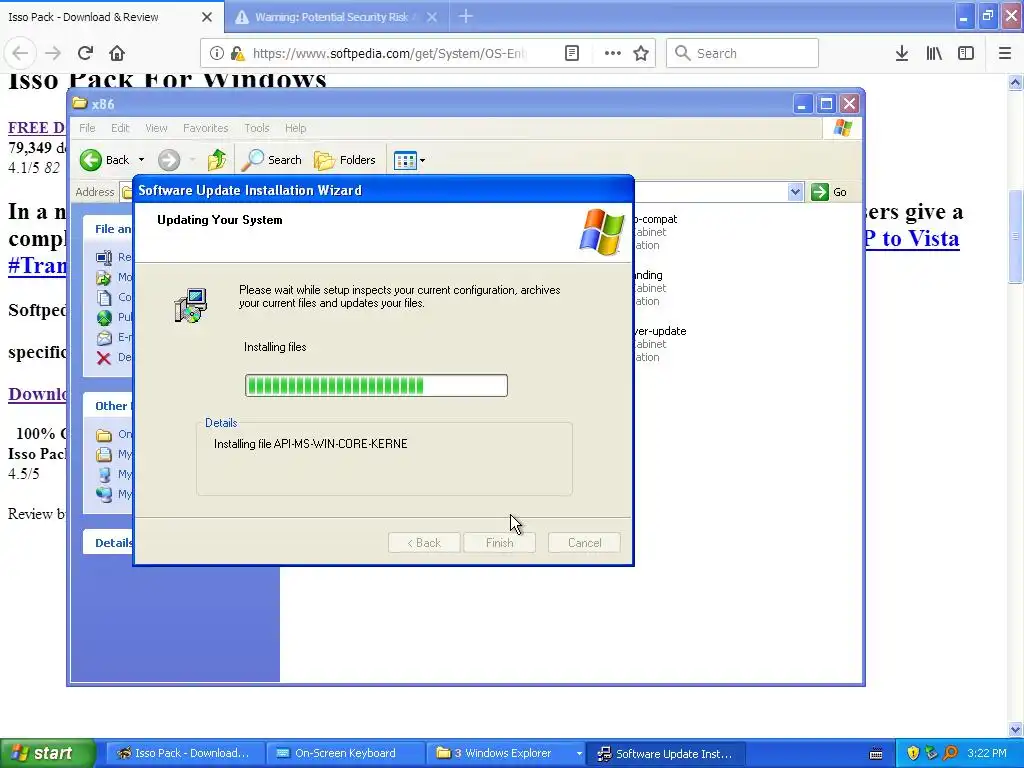Toggle Firefox sidebar icon
This screenshot has height=768, width=1024.
(x=965, y=53)
